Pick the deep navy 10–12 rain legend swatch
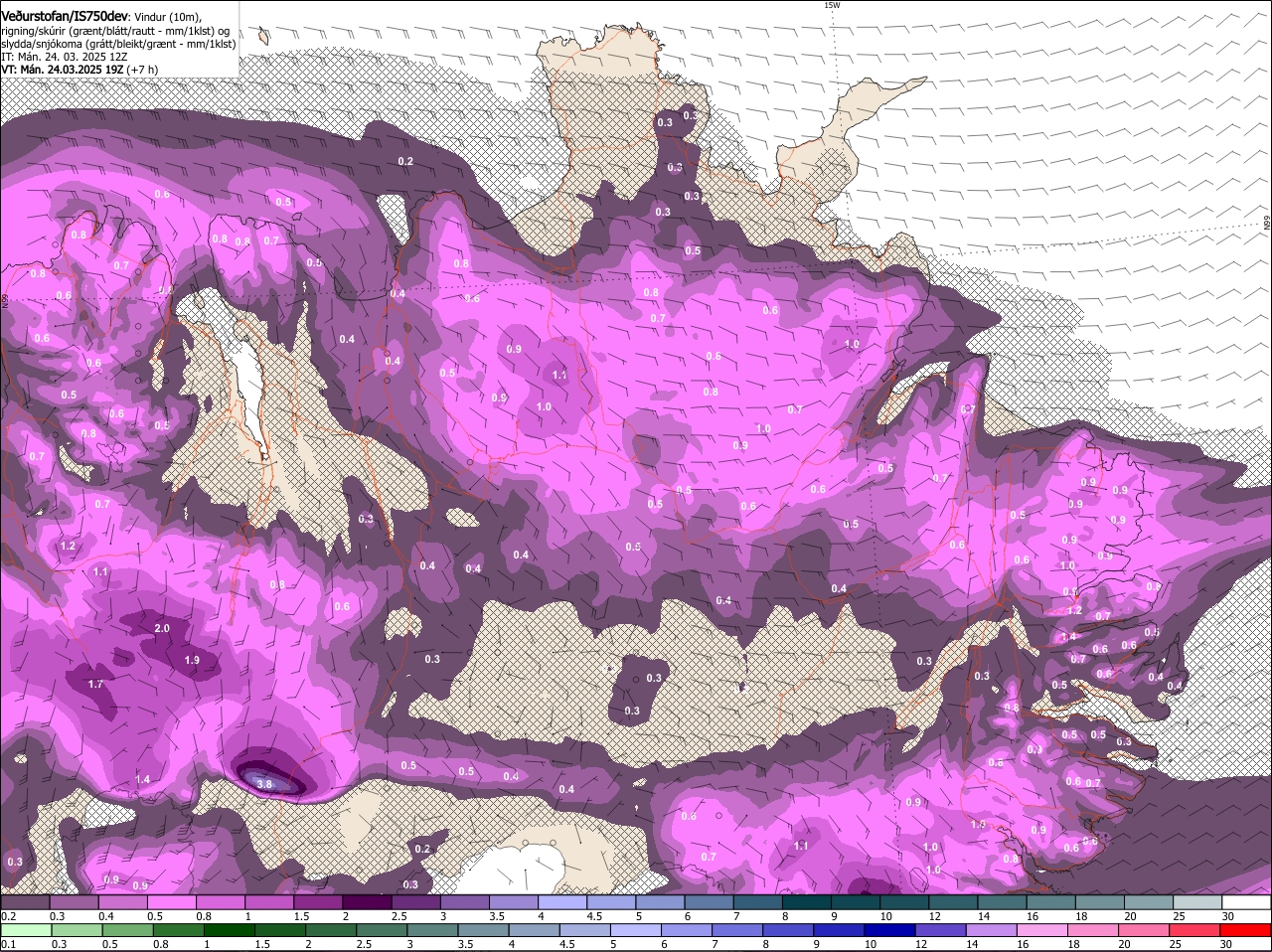The height and width of the screenshot is (952, 1272). [x=888, y=930]
